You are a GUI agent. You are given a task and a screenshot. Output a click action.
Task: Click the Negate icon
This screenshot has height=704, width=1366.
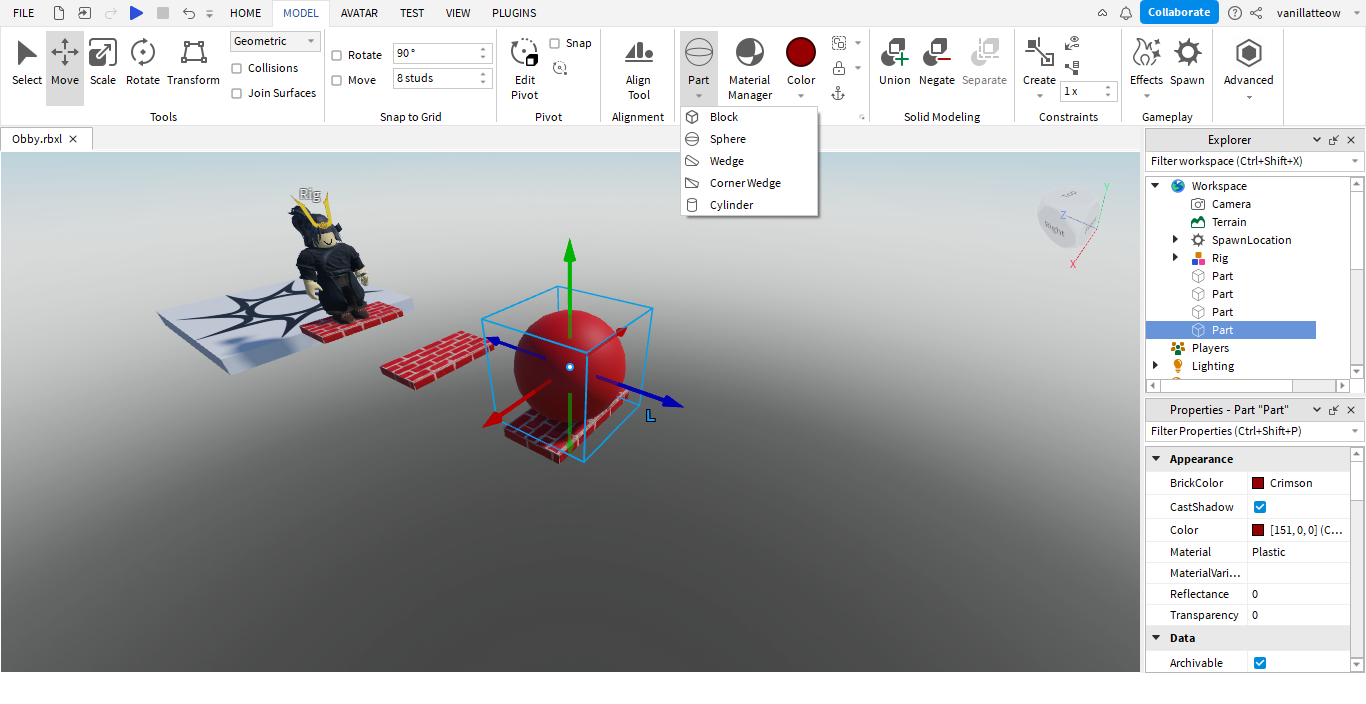click(937, 53)
